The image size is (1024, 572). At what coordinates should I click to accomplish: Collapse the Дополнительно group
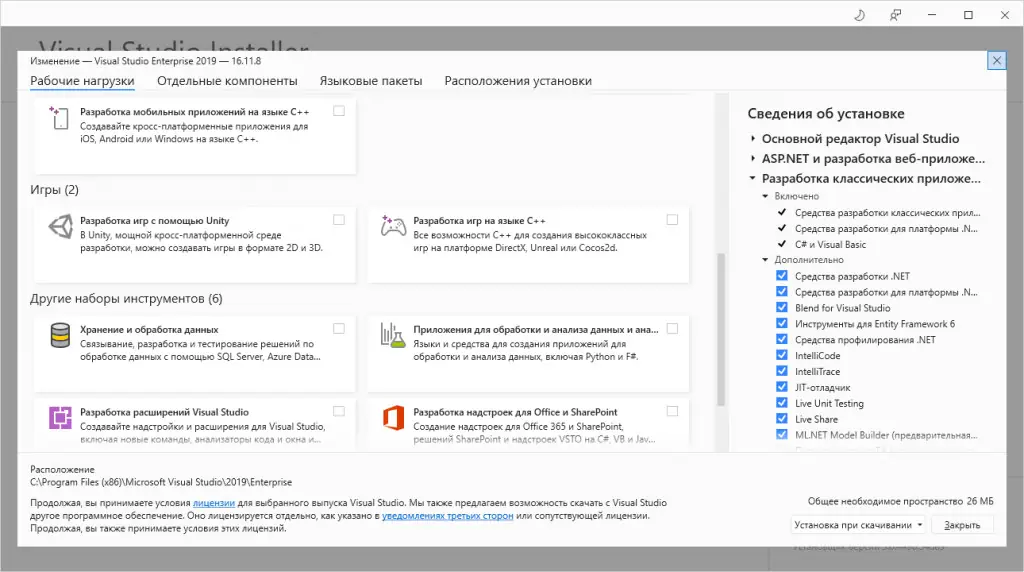tap(765, 260)
